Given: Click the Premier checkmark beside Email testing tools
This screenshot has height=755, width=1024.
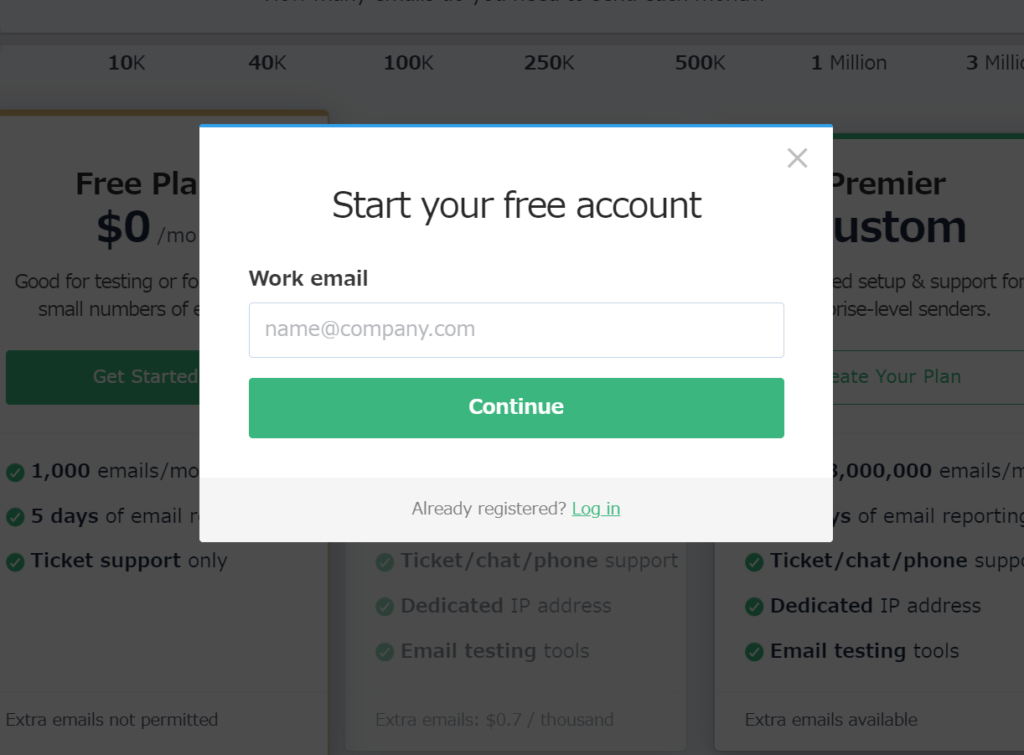Looking at the screenshot, I should coord(754,652).
